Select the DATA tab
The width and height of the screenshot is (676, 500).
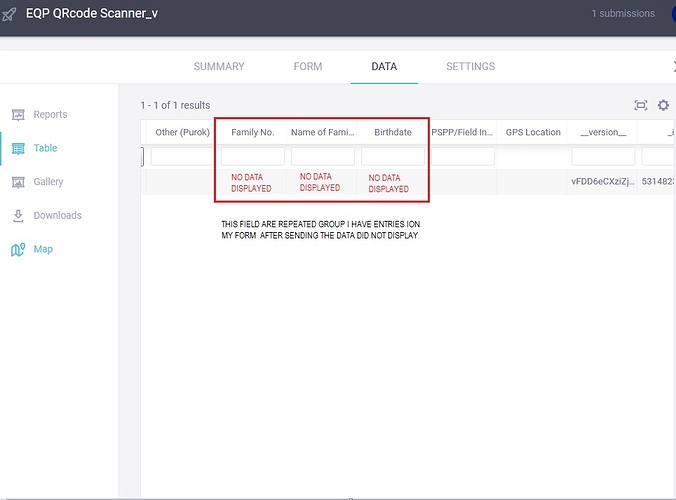point(384,67)
